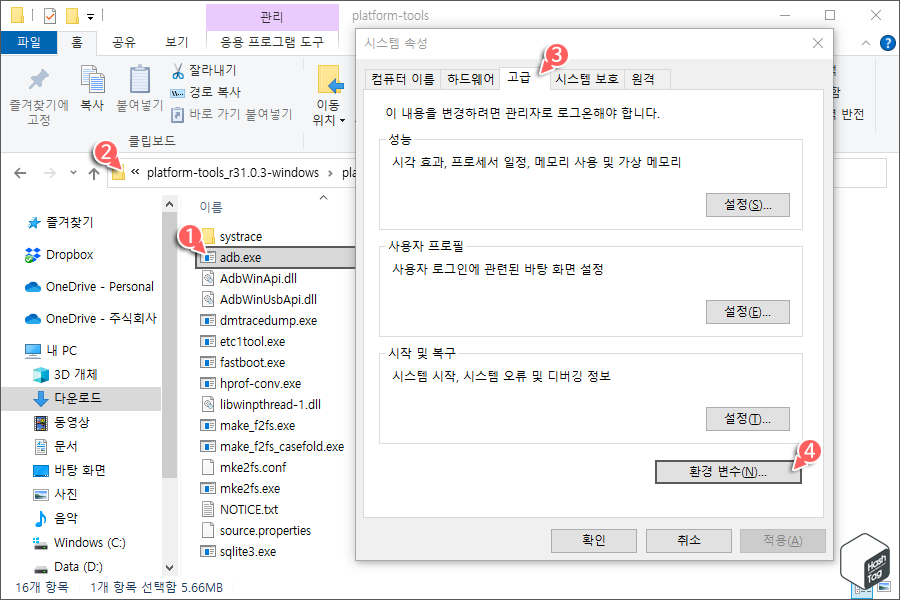Collapse the ribbon with the chevron

point(866,43)
